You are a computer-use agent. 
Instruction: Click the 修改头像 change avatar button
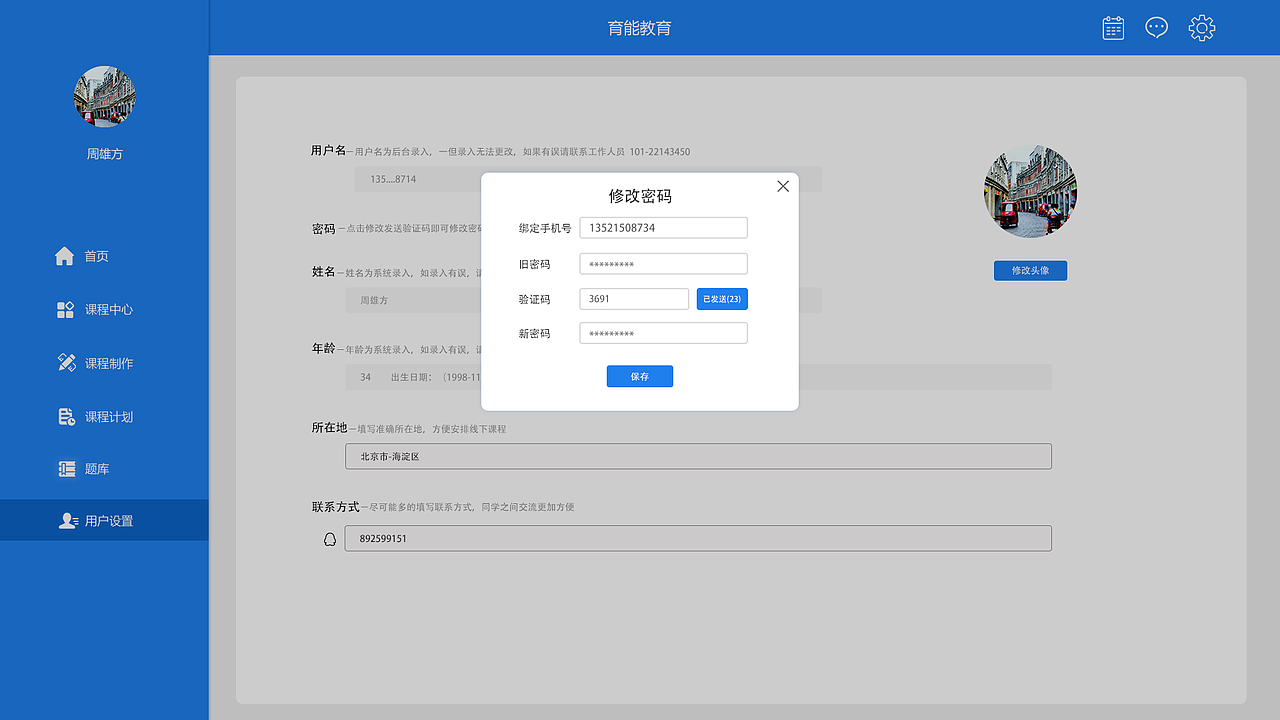click(1030, 270)
